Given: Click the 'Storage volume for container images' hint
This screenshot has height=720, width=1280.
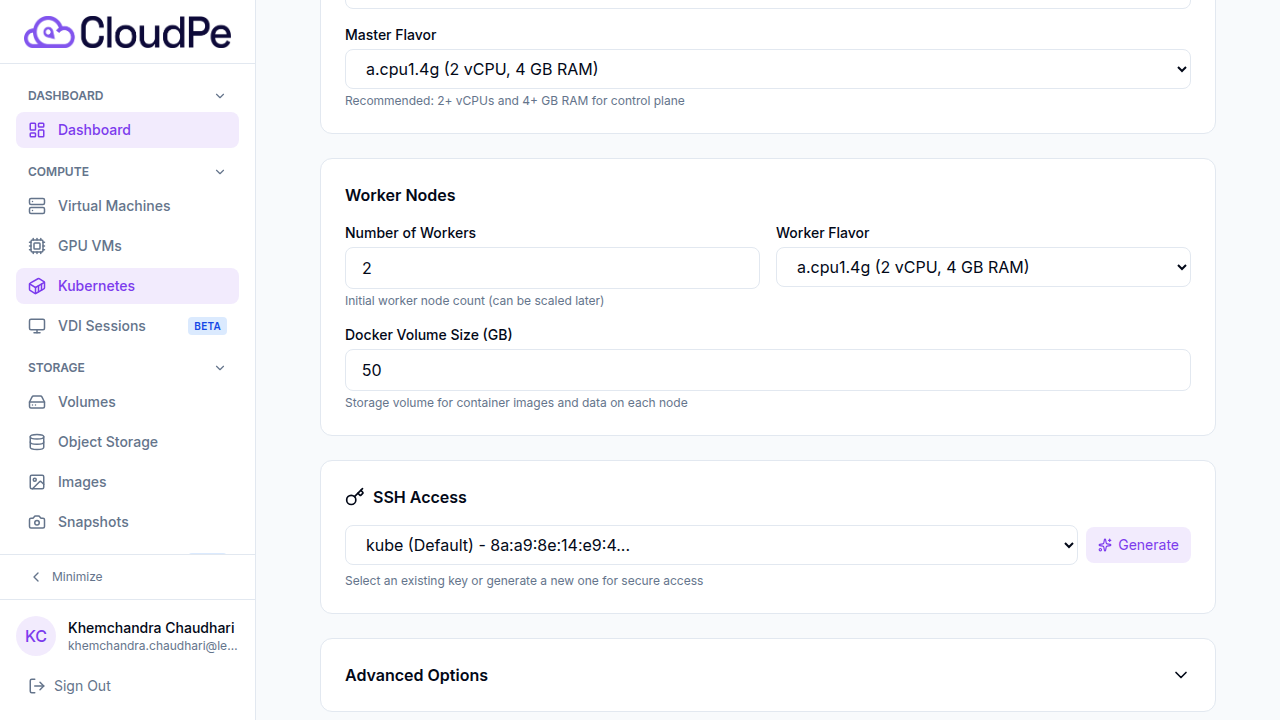Looking at the screenshot, I should 516,403.
